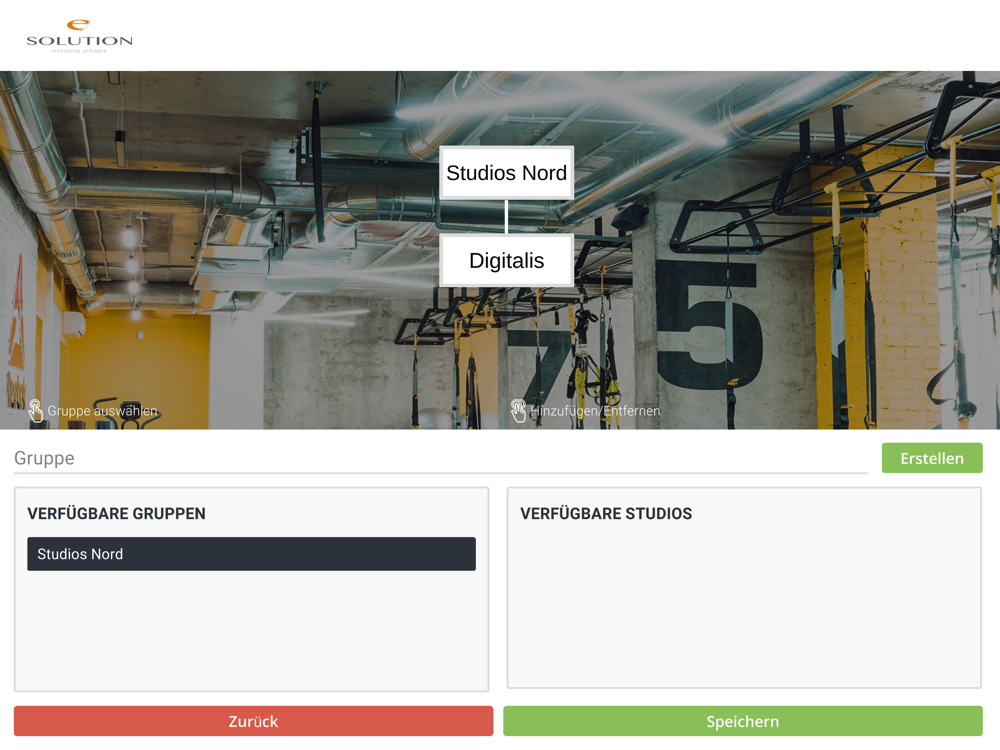Click the Hinzufügen/Entfernen hint text

click(595, 411)
